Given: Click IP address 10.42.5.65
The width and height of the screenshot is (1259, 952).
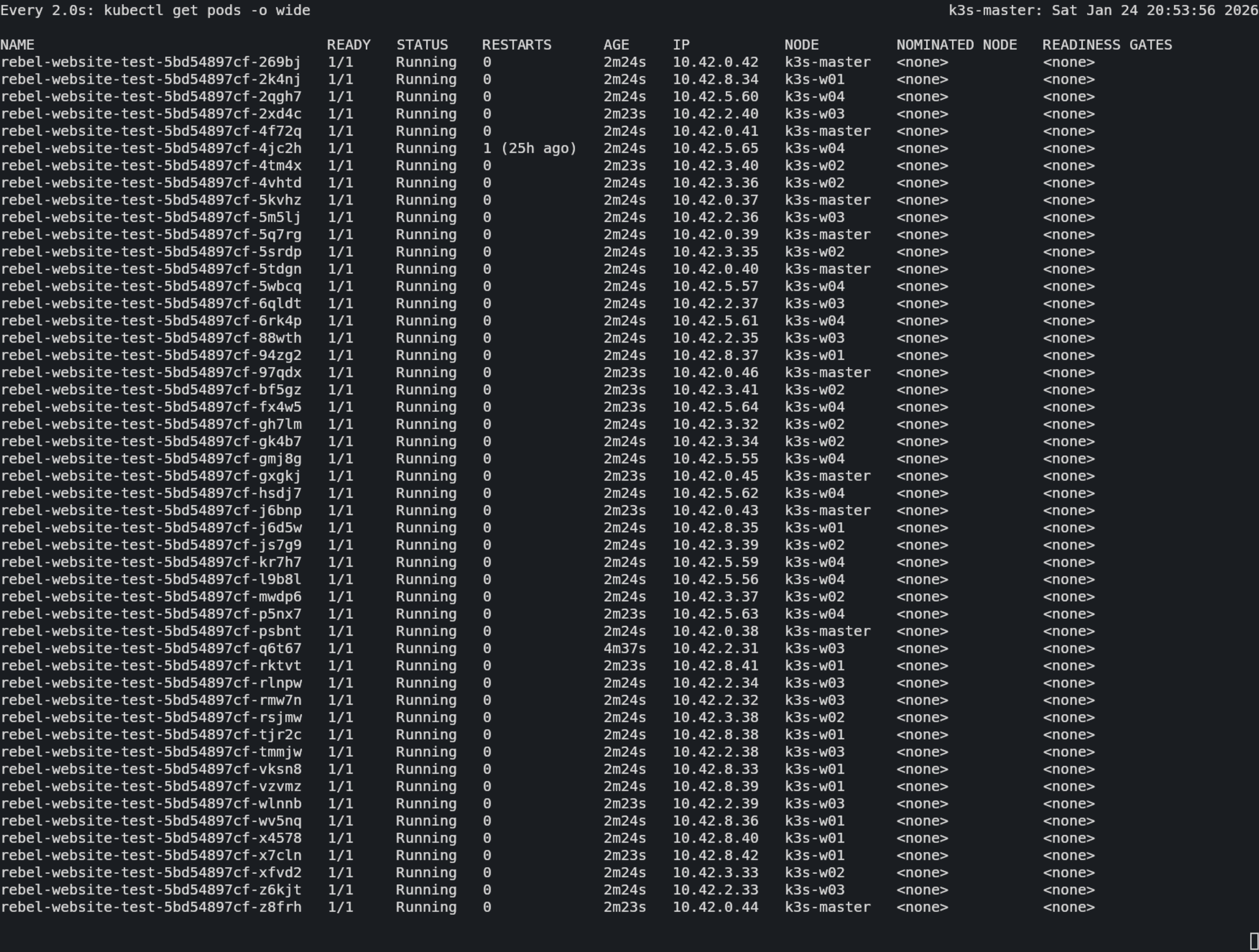Looking at the screenshot, I should click(715, 149).
